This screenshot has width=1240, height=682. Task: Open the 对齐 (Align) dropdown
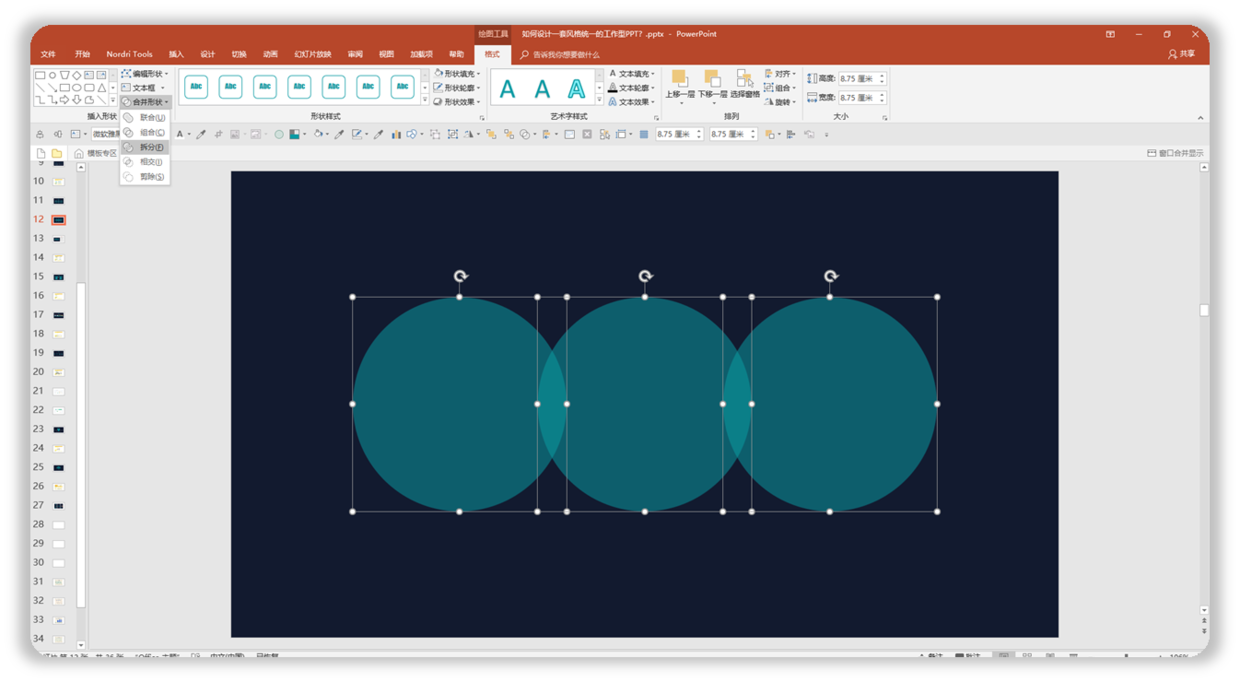coord(781,74)
